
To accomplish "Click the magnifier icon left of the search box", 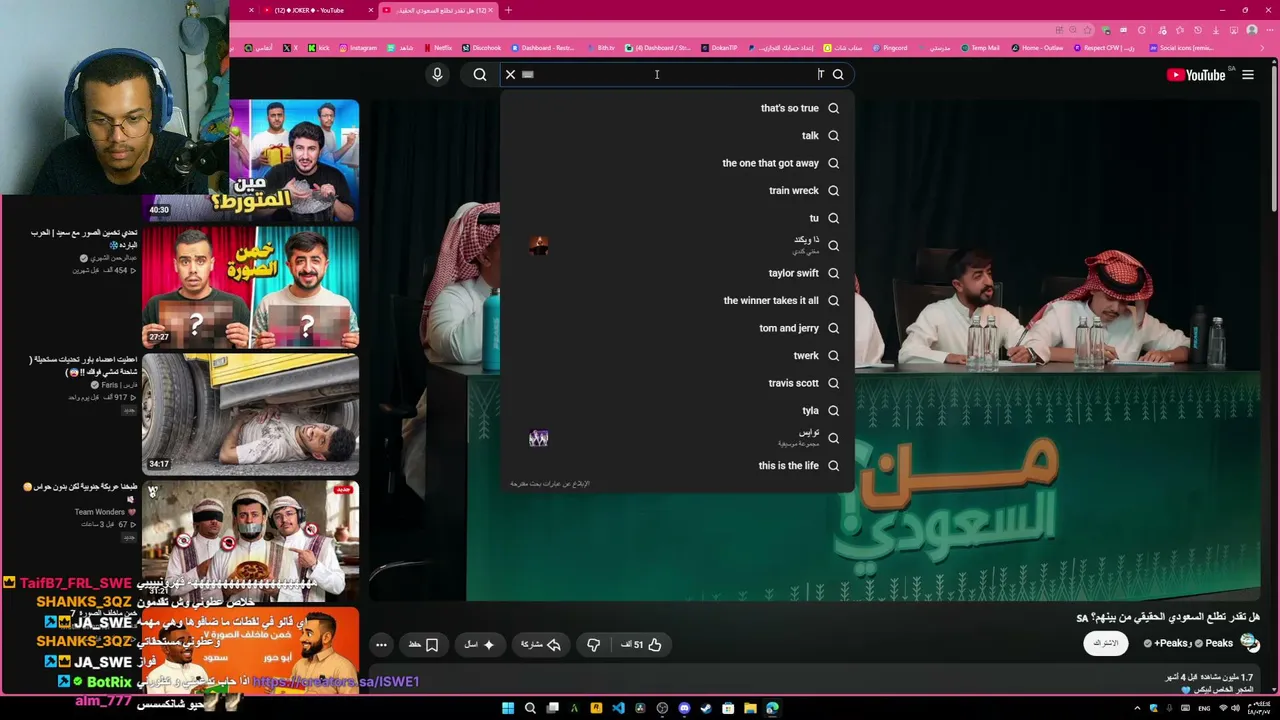I will point(480,74).
